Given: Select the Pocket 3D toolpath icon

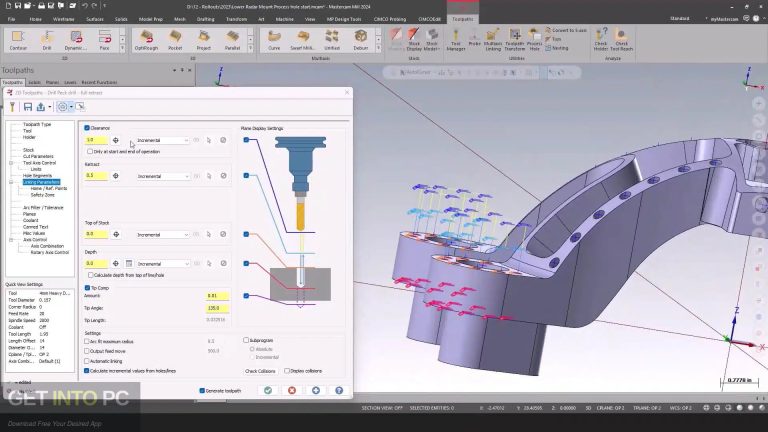Looking at the screenshot, I should (175, 40).
